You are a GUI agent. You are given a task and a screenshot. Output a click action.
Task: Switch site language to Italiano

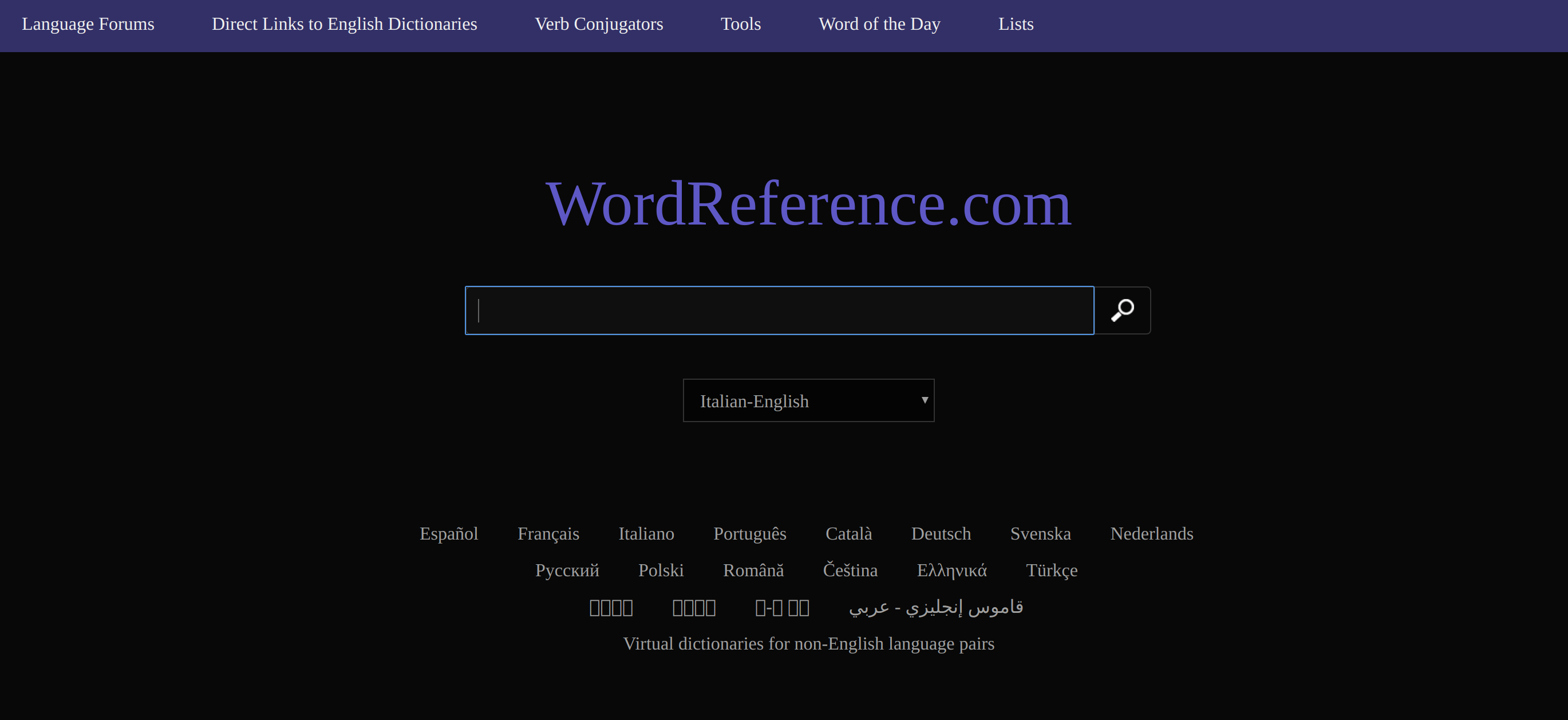tap(646, 534)
